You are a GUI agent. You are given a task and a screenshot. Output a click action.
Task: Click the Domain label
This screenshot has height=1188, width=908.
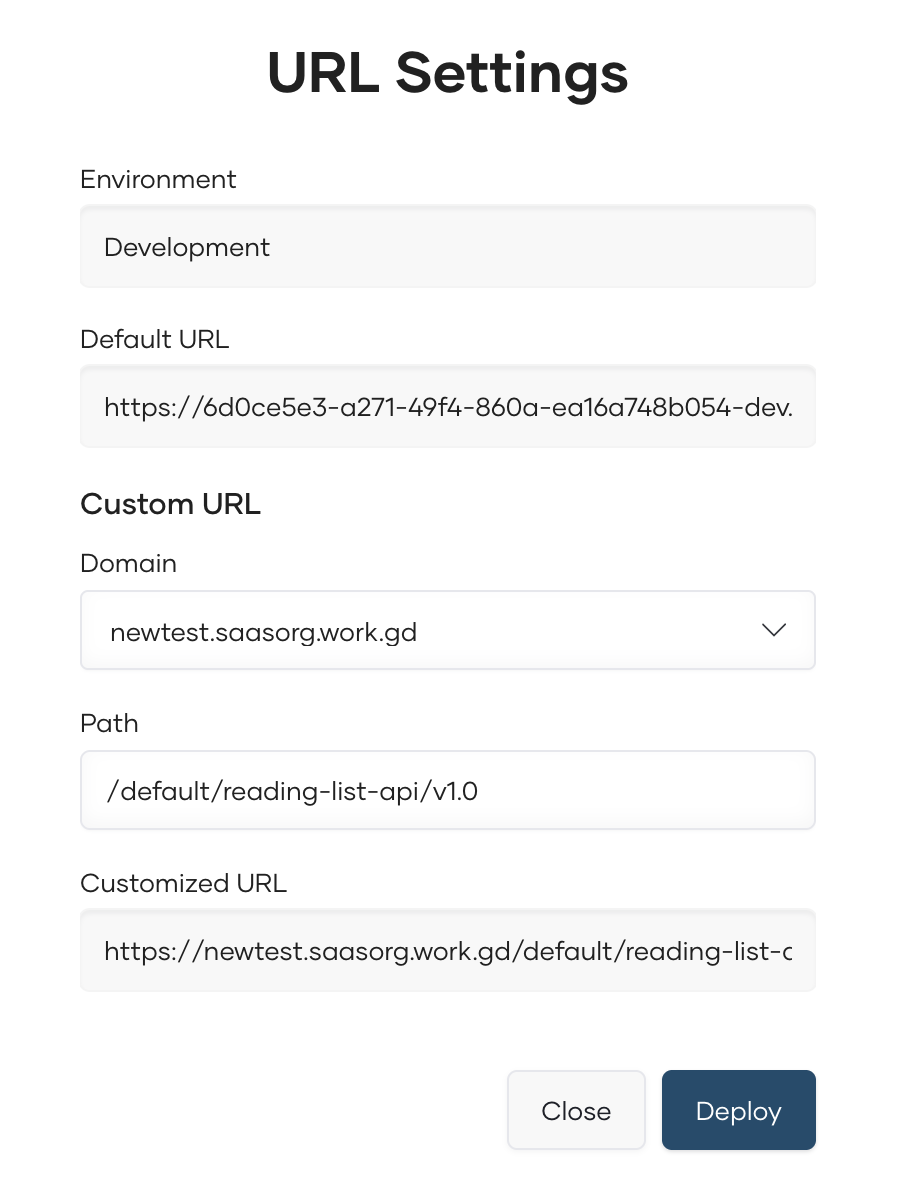point(128,564)
